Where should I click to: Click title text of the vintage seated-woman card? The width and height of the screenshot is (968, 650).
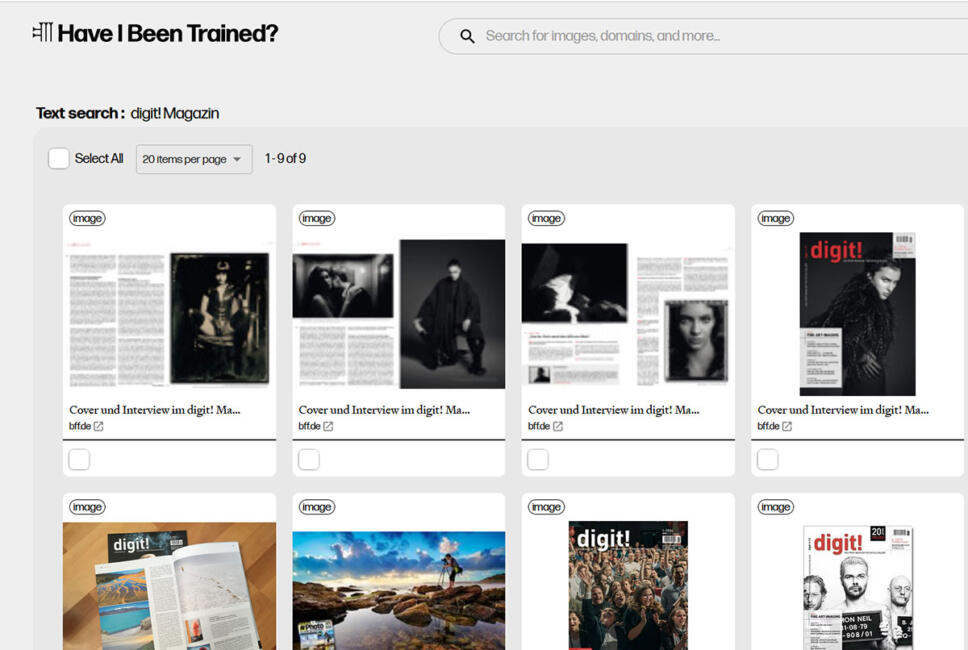(155, 410)
